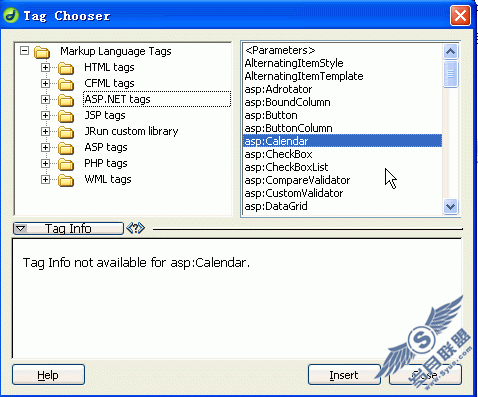Expand the JRun custom library node

(x=45, y=131)
